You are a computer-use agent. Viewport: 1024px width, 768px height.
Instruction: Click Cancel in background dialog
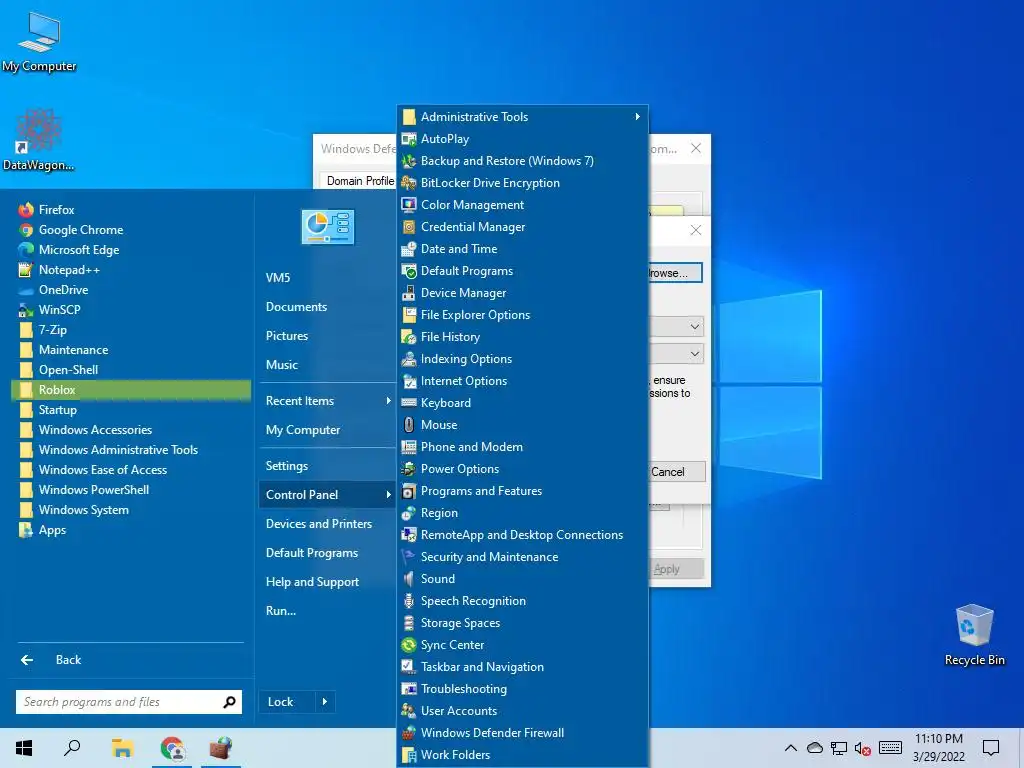point(677,472)
